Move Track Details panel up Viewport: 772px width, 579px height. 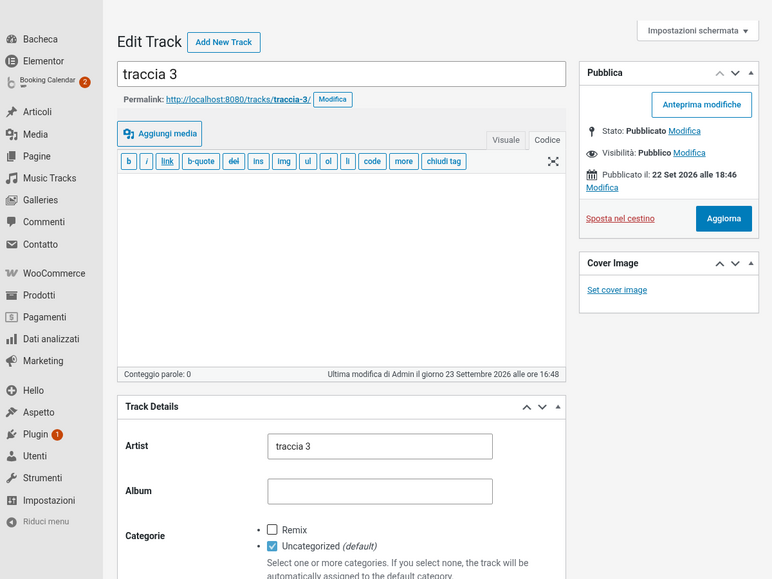click(x=526, y=407)
